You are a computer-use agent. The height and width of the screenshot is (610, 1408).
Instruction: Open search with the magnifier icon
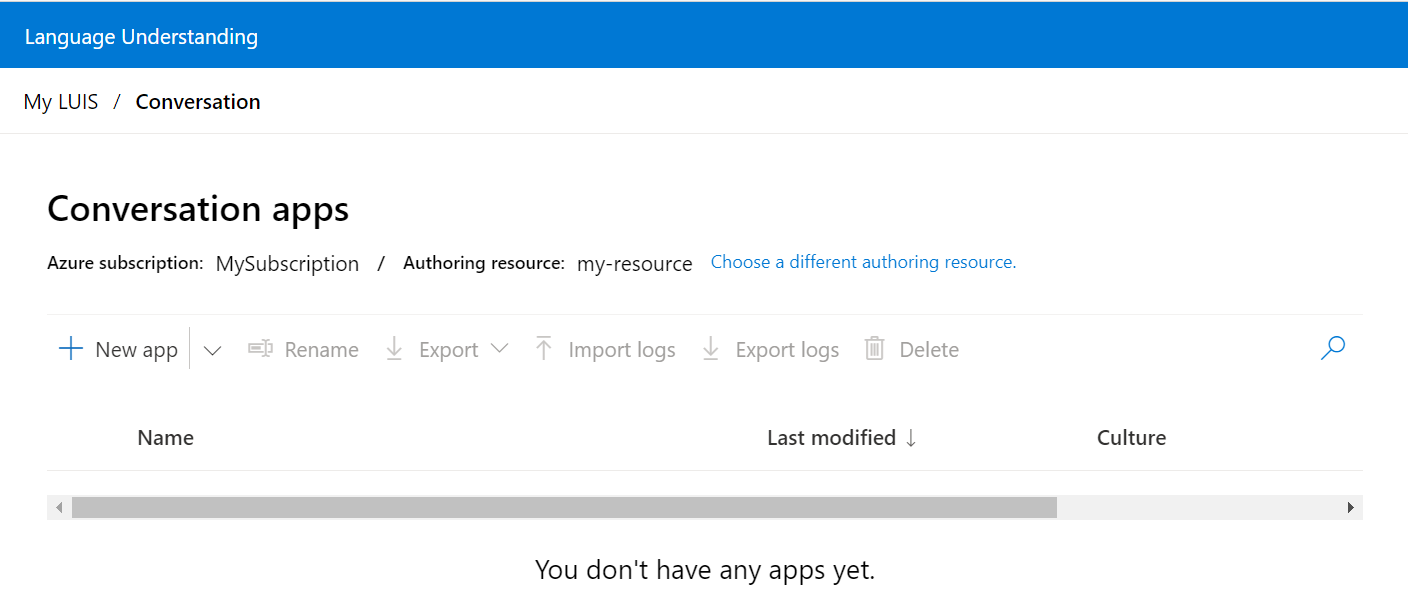[x=1333, y=348]
